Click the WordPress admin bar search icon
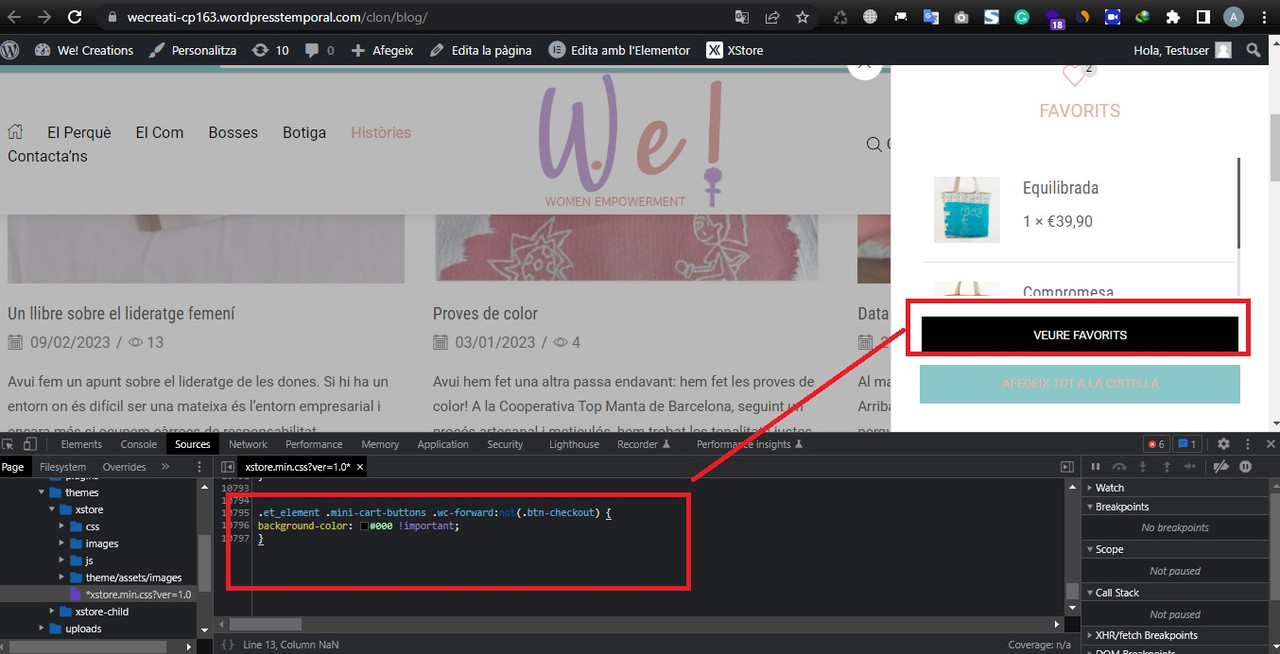The image size is (1280, 654). coord(1254,50)
